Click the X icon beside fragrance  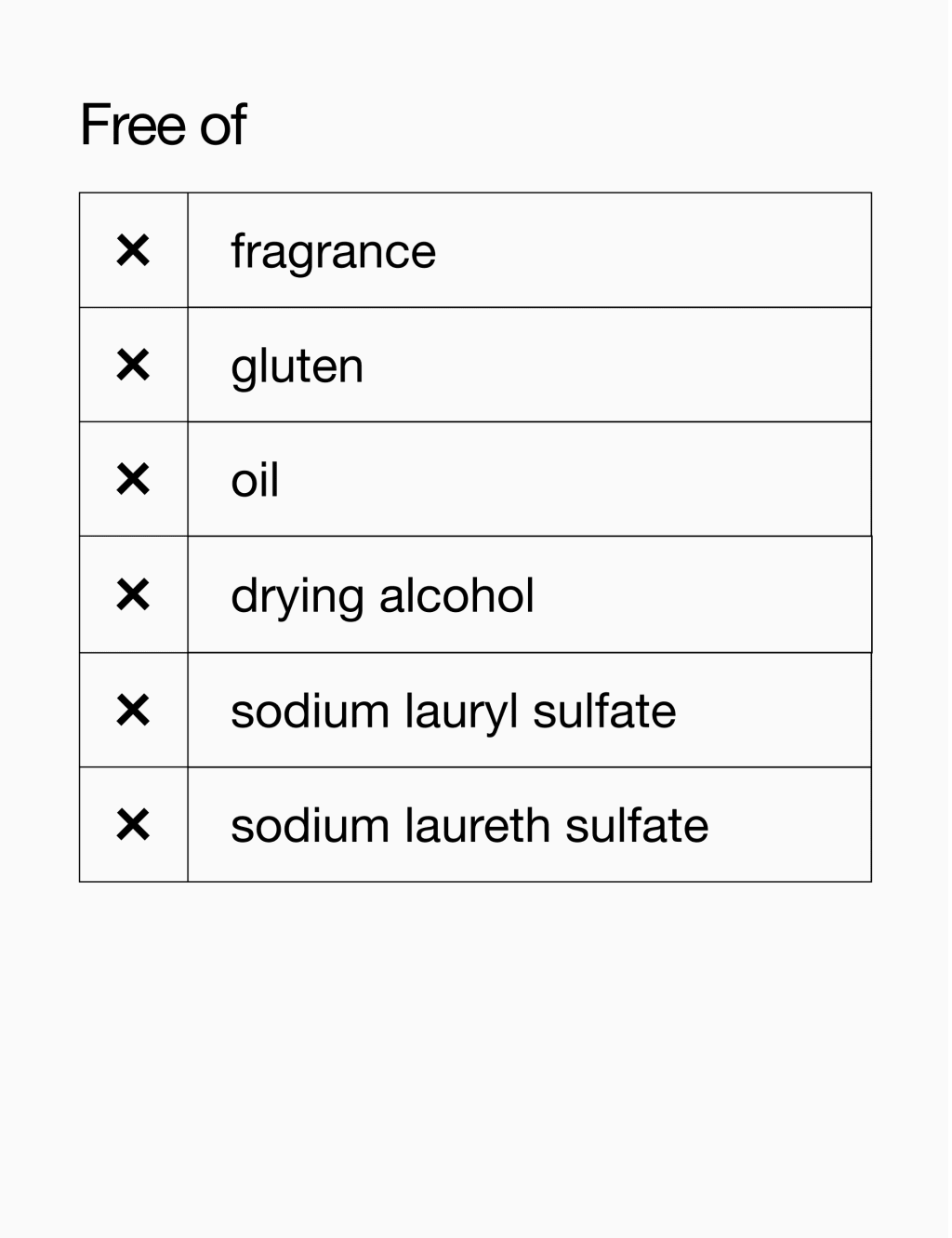coord(133,250)
